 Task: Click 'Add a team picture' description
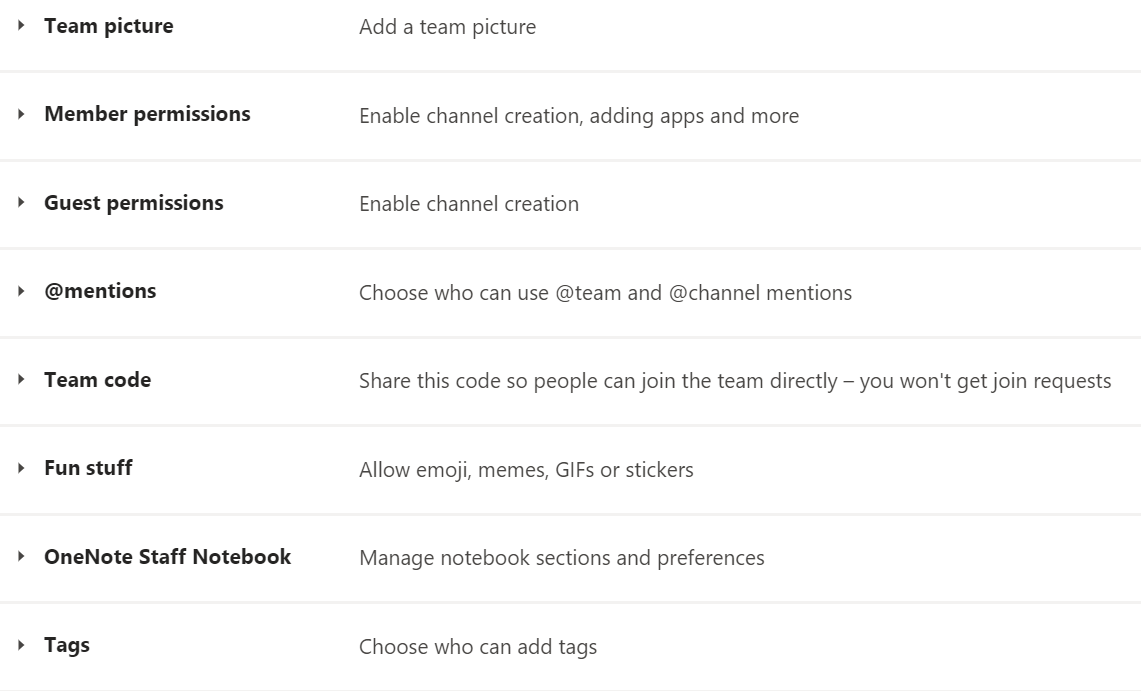(x=447, y=28)
